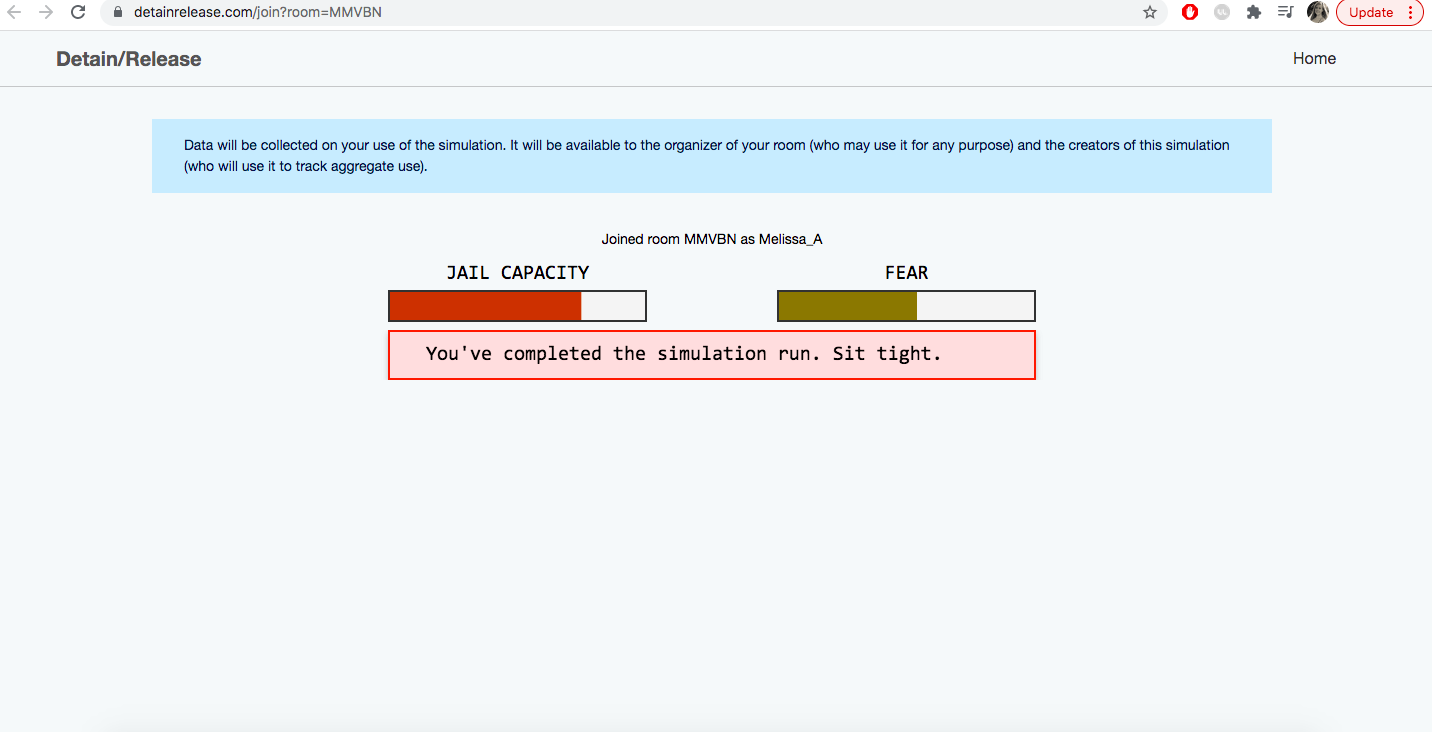The width and height of the screenshot is (1432, 732).
Task: Click the browser back arrow
Action: point(14,13)
